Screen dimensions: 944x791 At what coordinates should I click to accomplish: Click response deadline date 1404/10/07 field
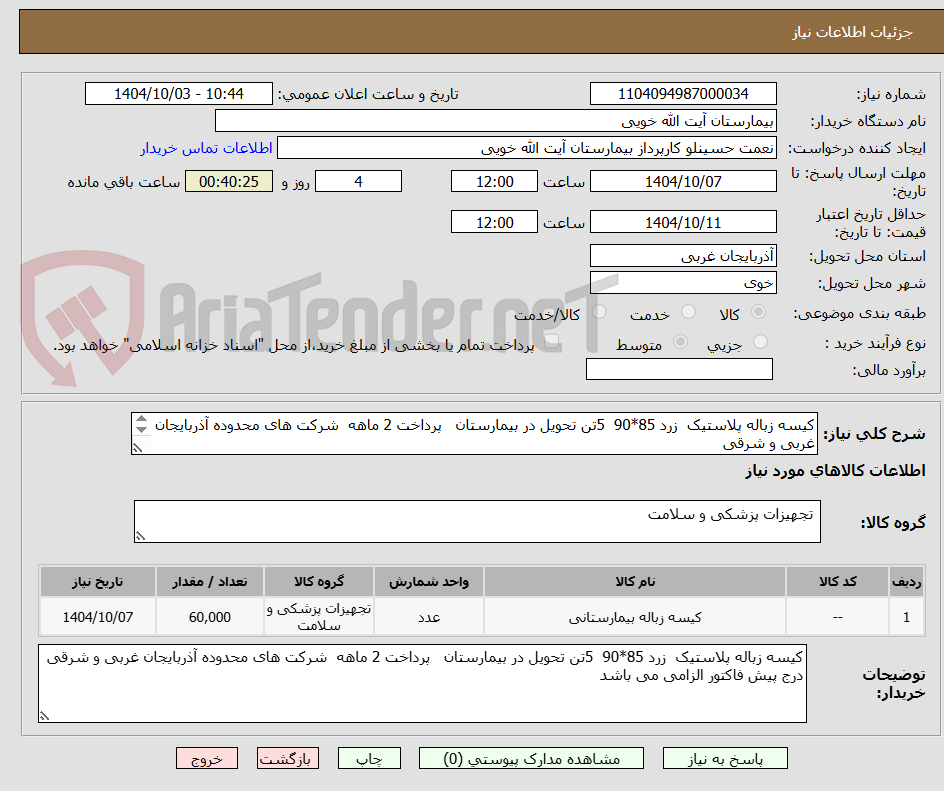683,181
